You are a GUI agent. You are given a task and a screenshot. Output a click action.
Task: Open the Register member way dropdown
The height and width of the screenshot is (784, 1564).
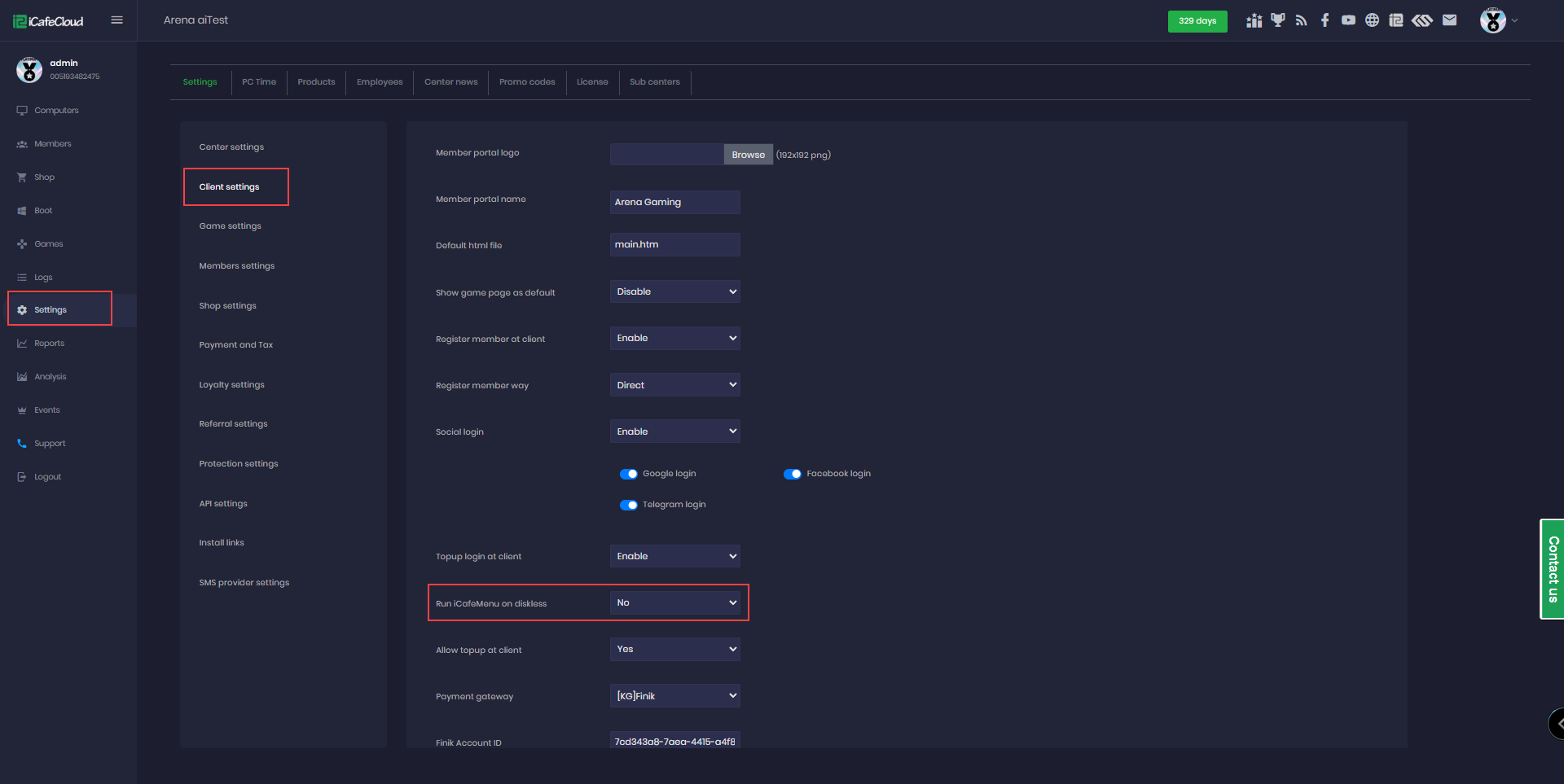(674, 385)
